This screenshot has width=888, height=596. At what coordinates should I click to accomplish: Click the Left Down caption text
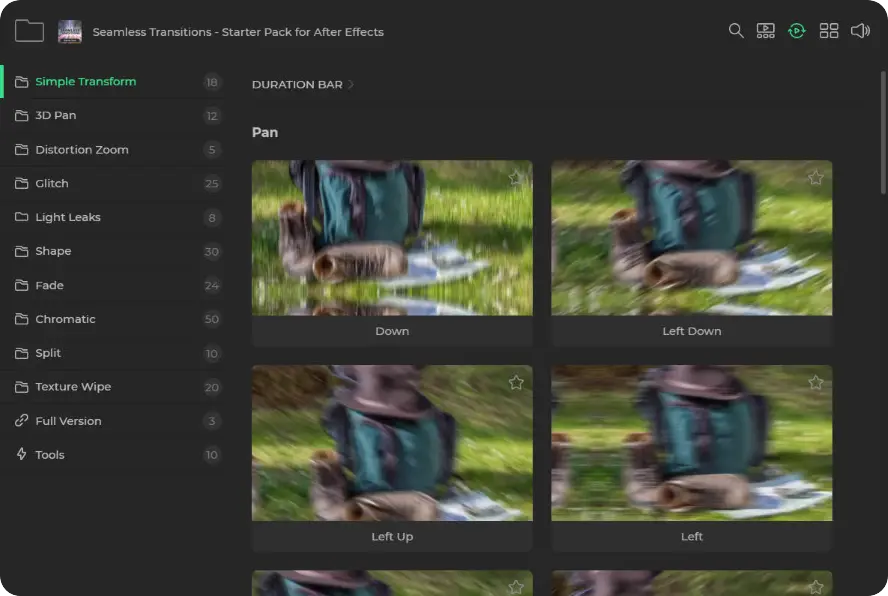tap(691, 331)
